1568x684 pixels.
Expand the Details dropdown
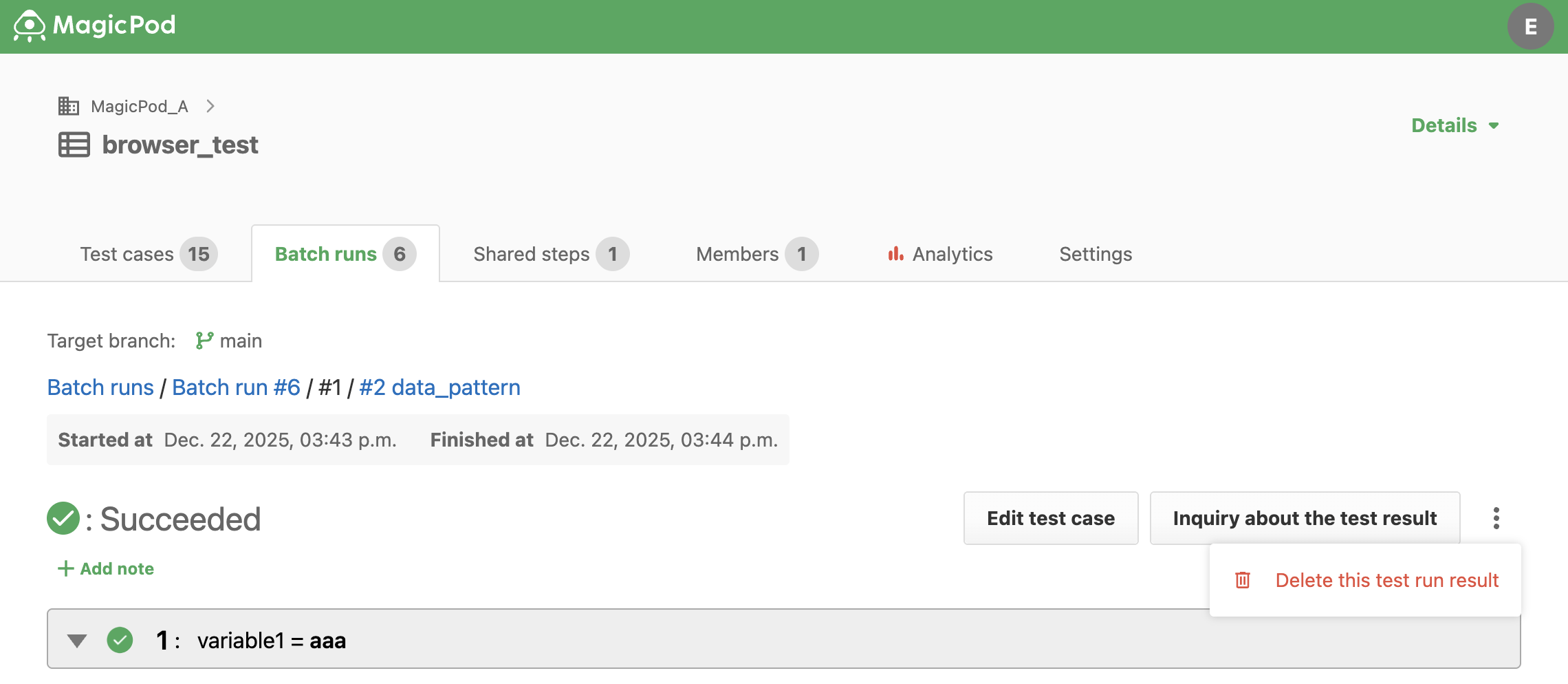(x=1455, y=125)
